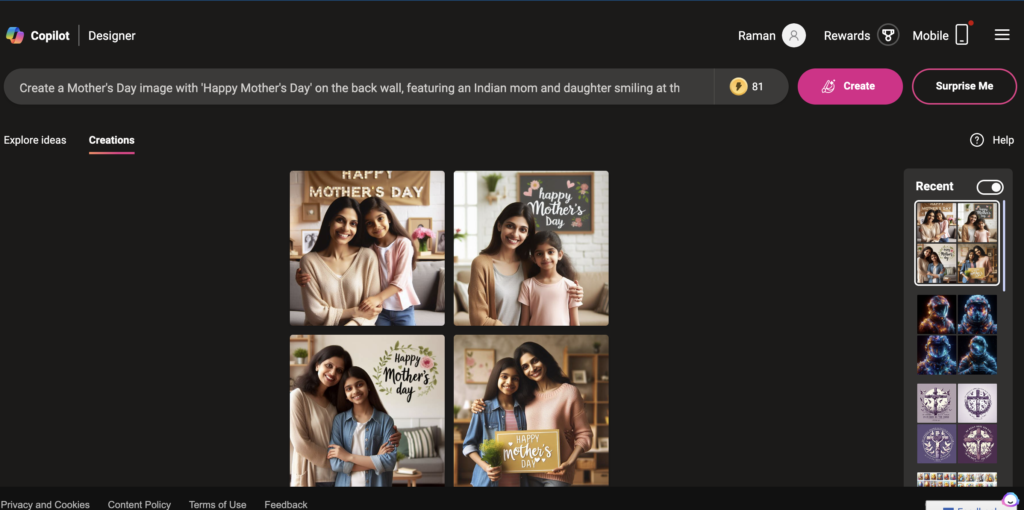Click the Surprise Me button

click(x=964, y=86)
